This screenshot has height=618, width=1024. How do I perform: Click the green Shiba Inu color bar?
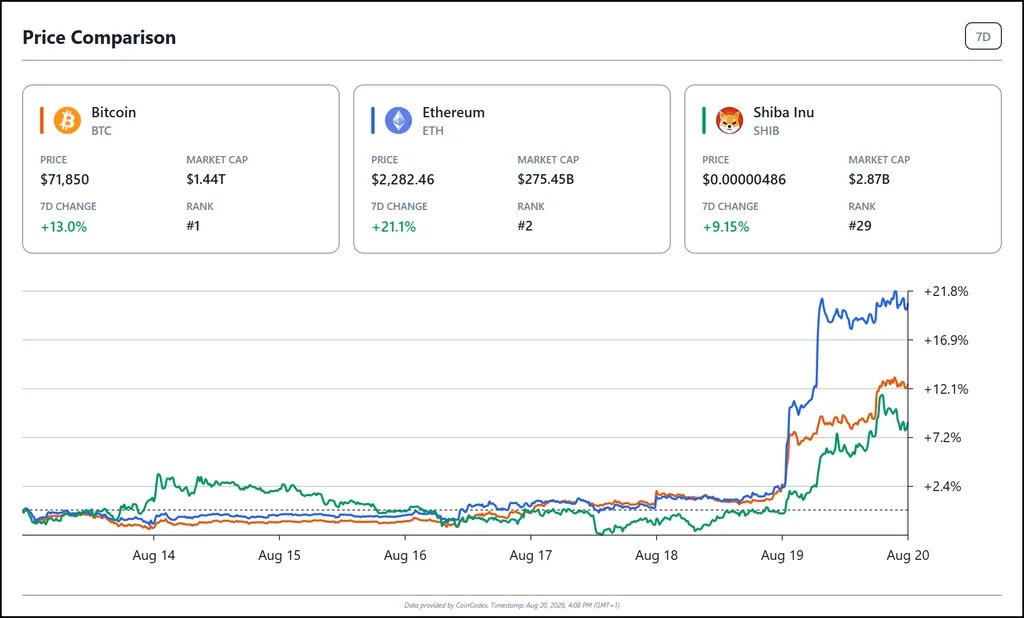coord(704,120)
